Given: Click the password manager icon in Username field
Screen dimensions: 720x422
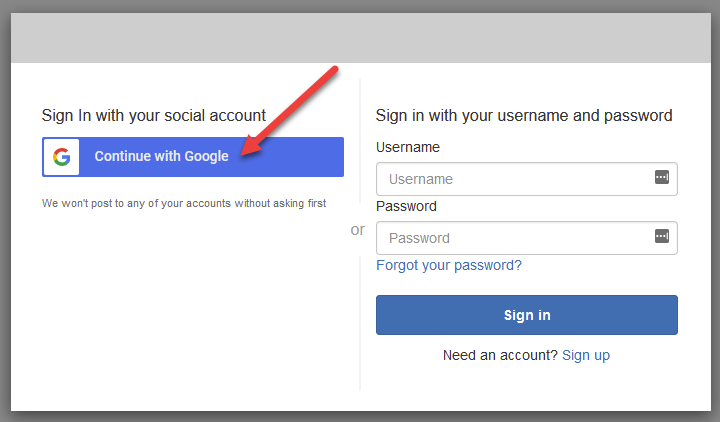Looking at the screenshot, I should [x=661, y=177].
